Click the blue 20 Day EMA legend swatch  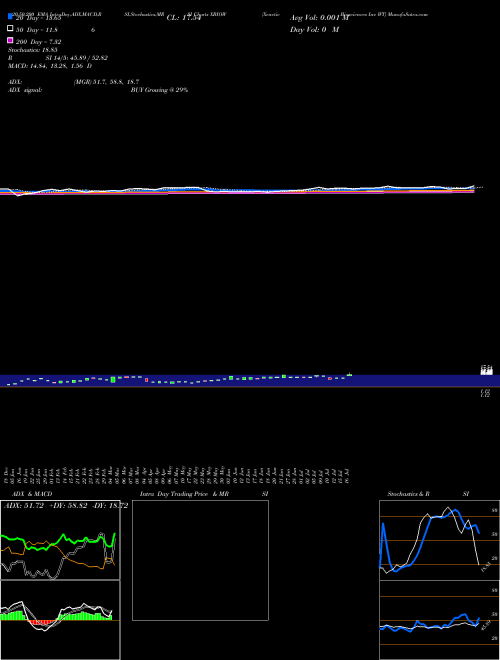click(x=10, y=17)
